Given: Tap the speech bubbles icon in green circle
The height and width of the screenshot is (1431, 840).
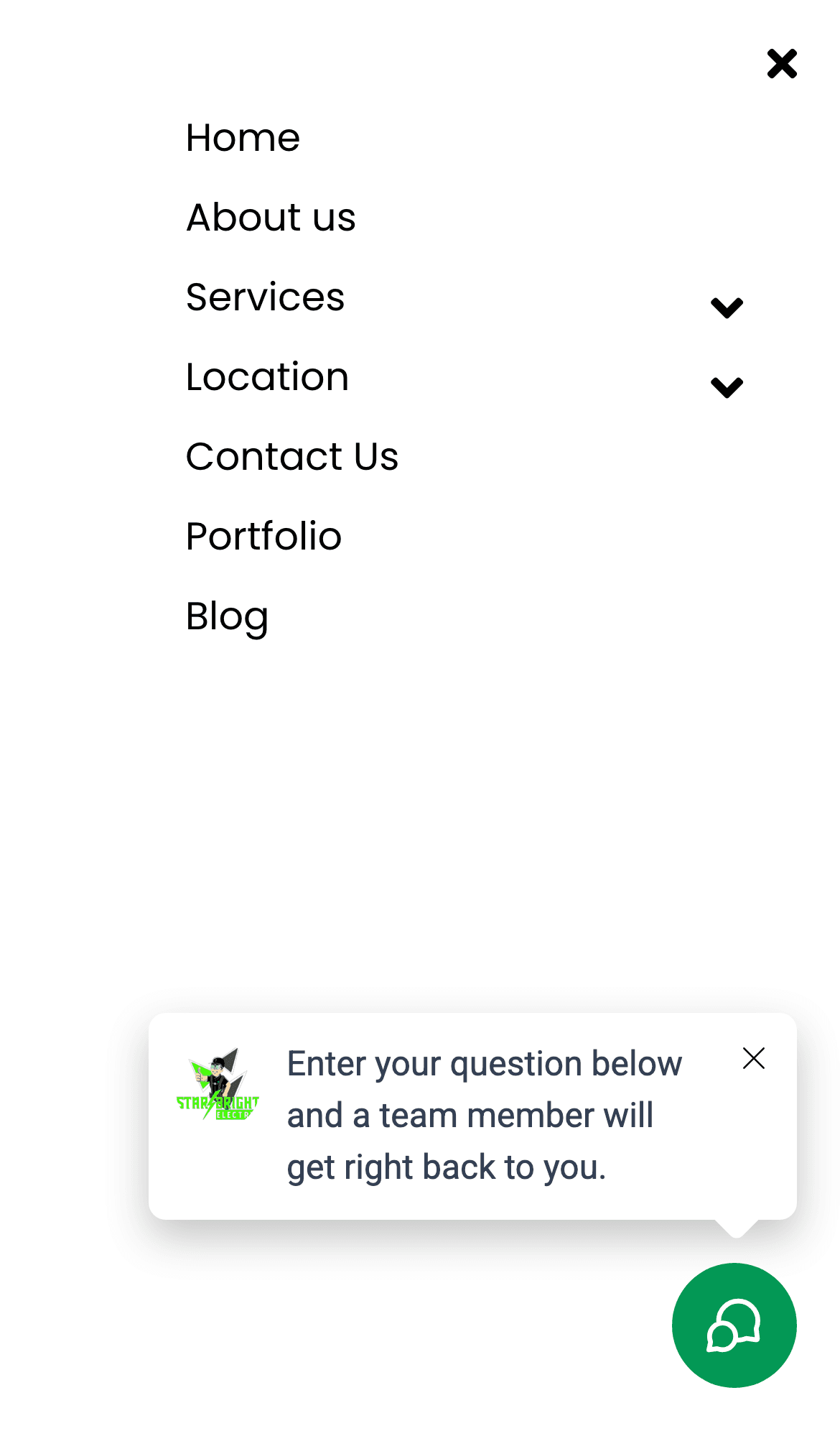Looking at the screenshot, I should coord(734,1326).
